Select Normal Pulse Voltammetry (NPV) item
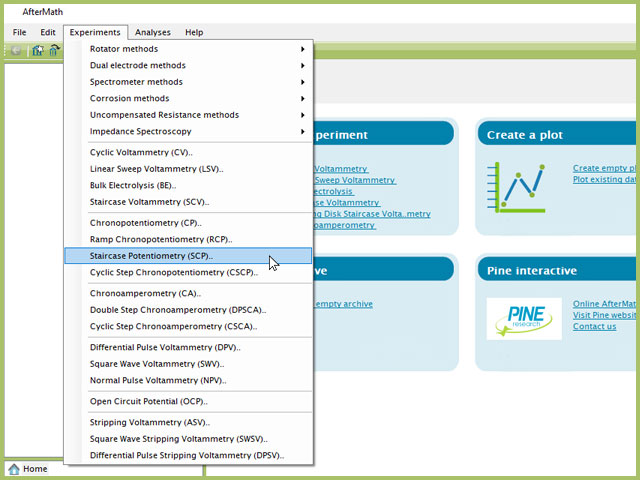The width and height of the screenshot is (640, 480). (x=189, y=380)
